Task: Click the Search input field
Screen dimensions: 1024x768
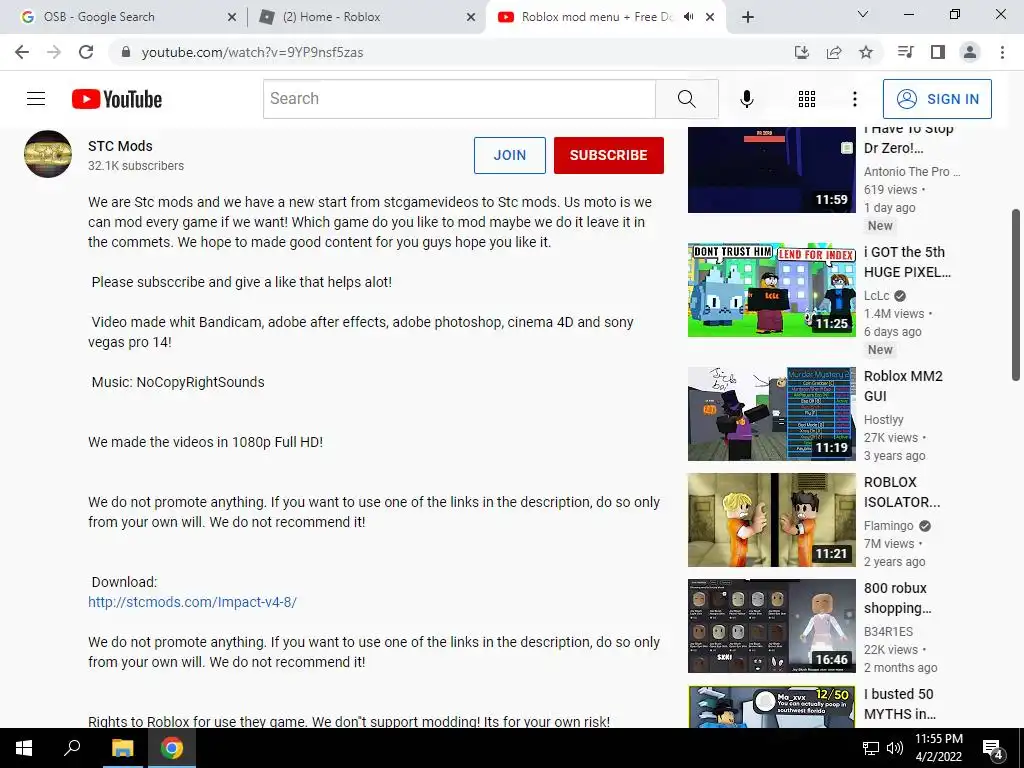Action: click(459, 99)
